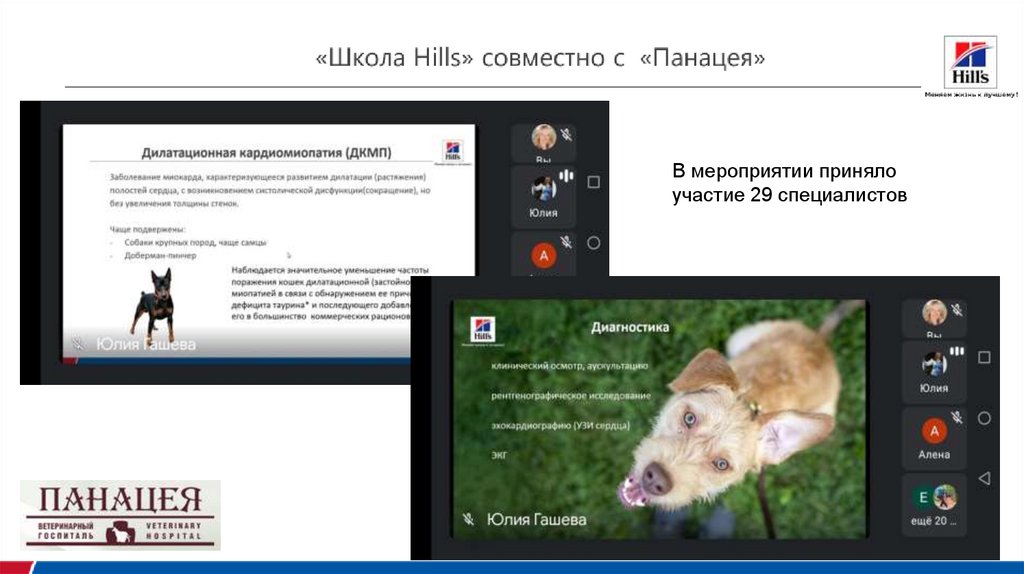Viewport: 1024px width, 574px height.
Task: Click muted mic icon on own tile, first screenshot
Action: click(566, 134)
